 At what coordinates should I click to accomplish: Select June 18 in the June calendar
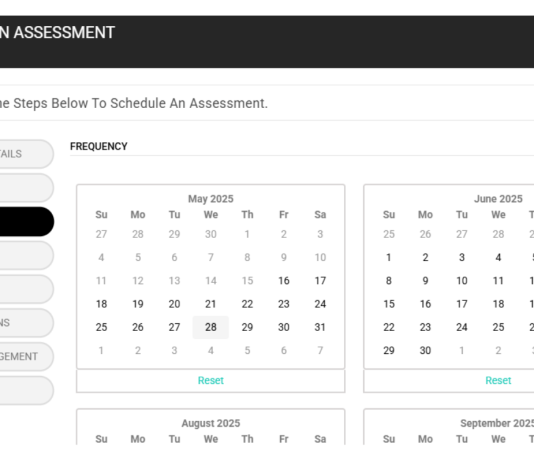click(498, 304)
